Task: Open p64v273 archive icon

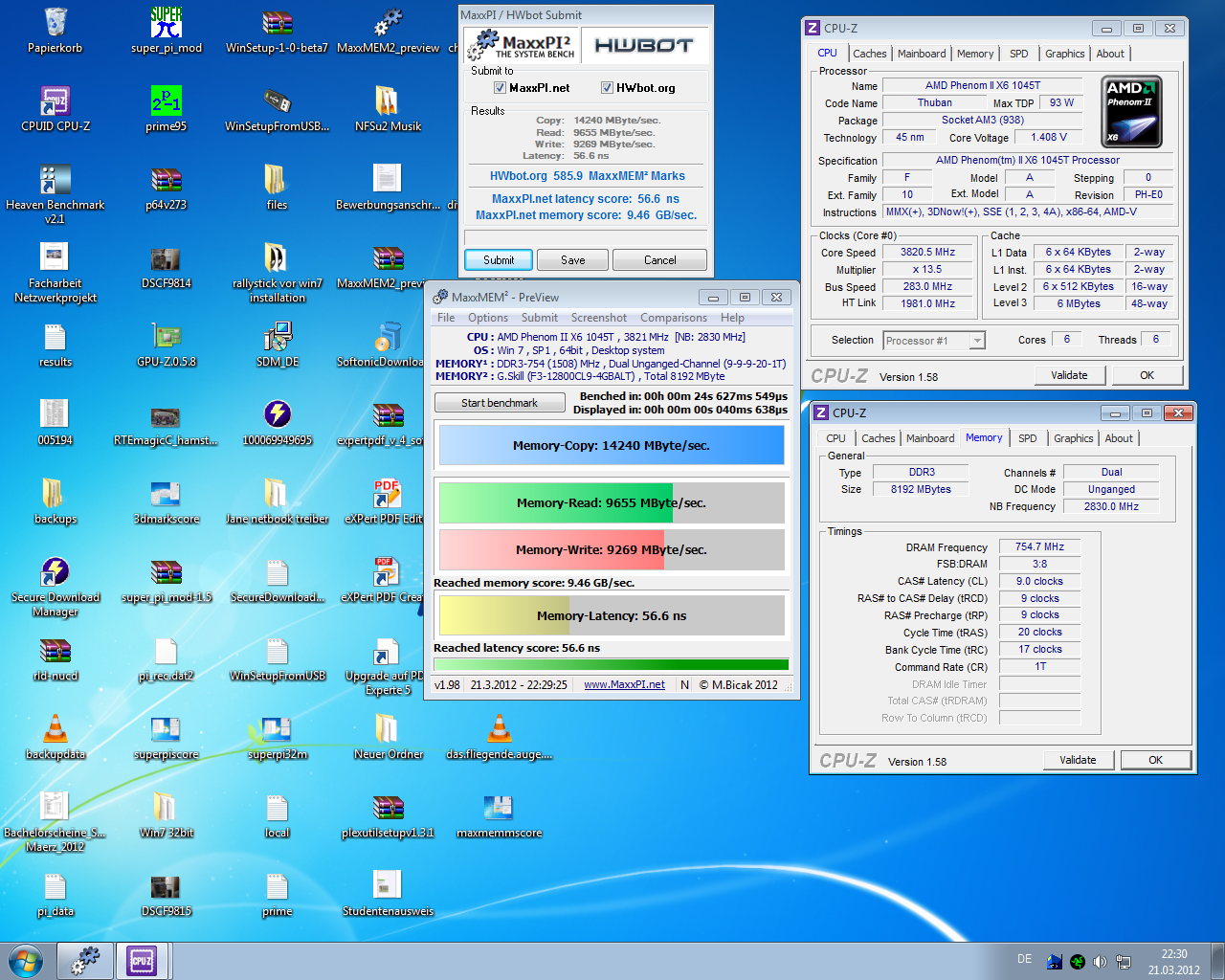Action: 167,188
